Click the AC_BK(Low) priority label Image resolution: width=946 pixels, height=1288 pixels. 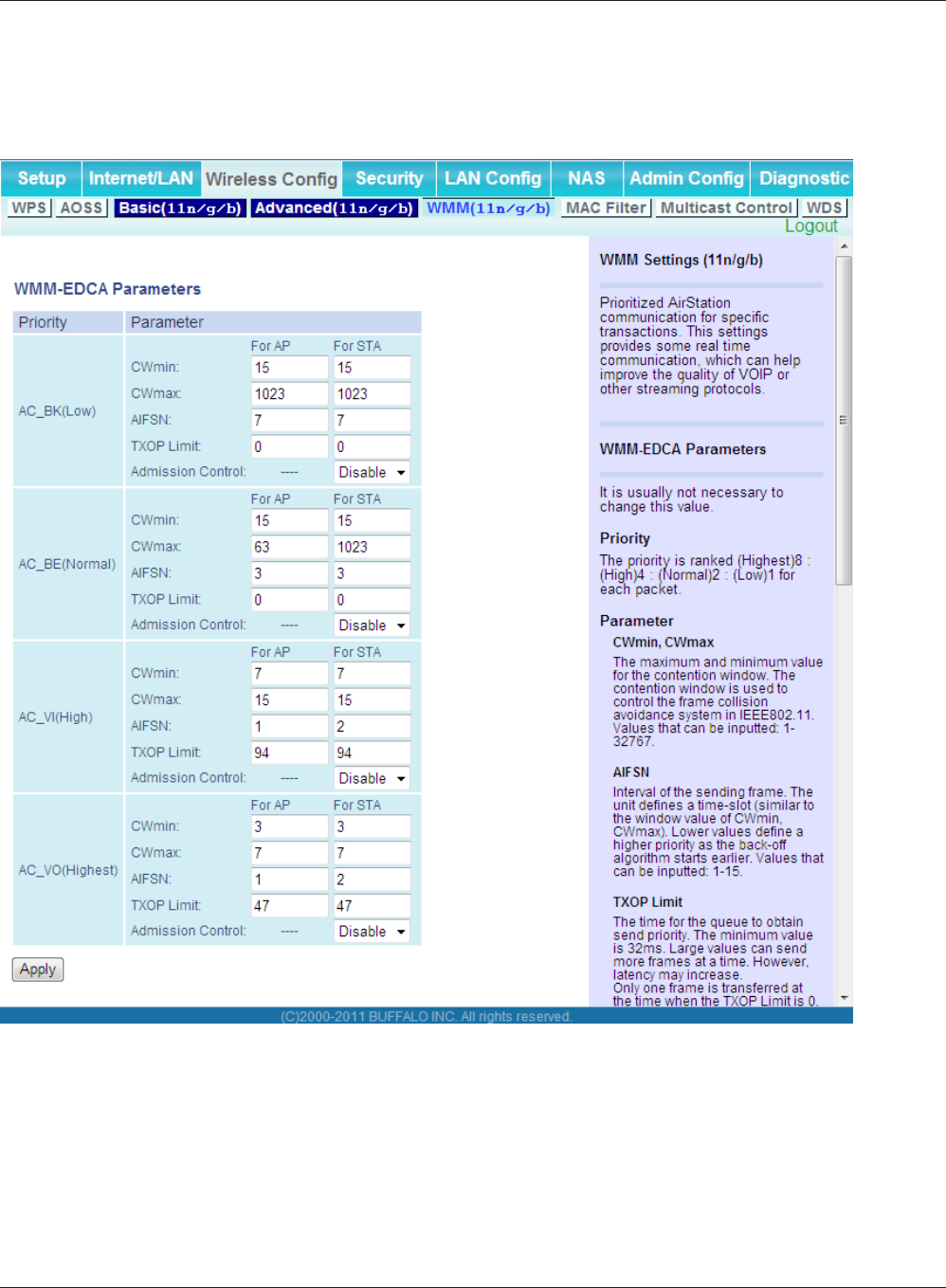coord(57,411)
